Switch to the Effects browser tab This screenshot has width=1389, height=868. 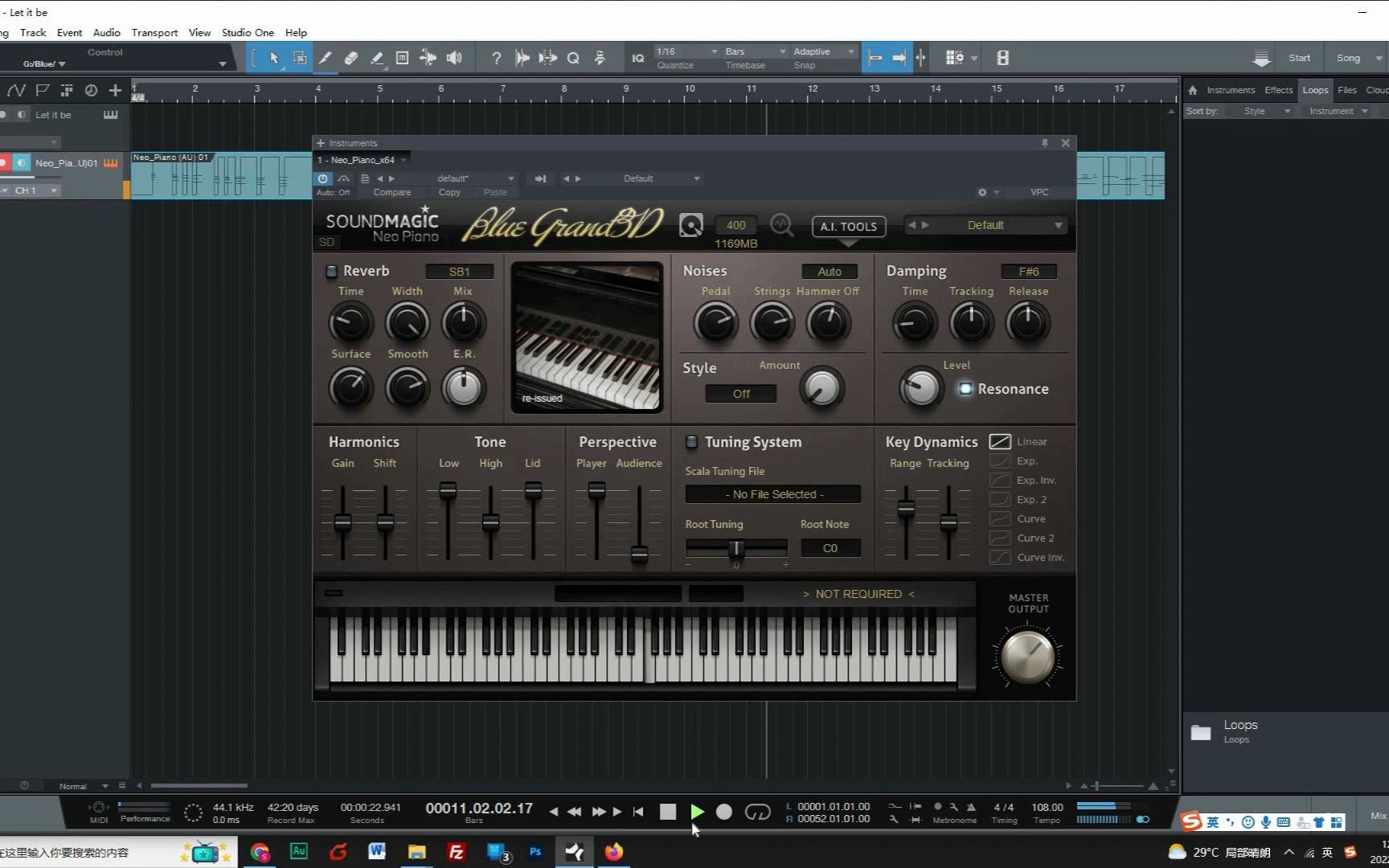point(1278,90)
